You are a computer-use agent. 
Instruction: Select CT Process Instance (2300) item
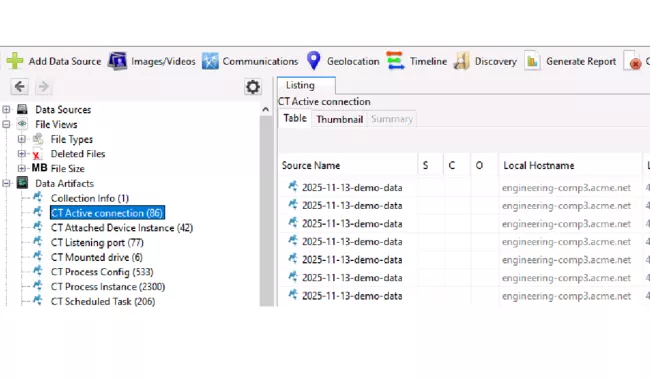point(108,287)
